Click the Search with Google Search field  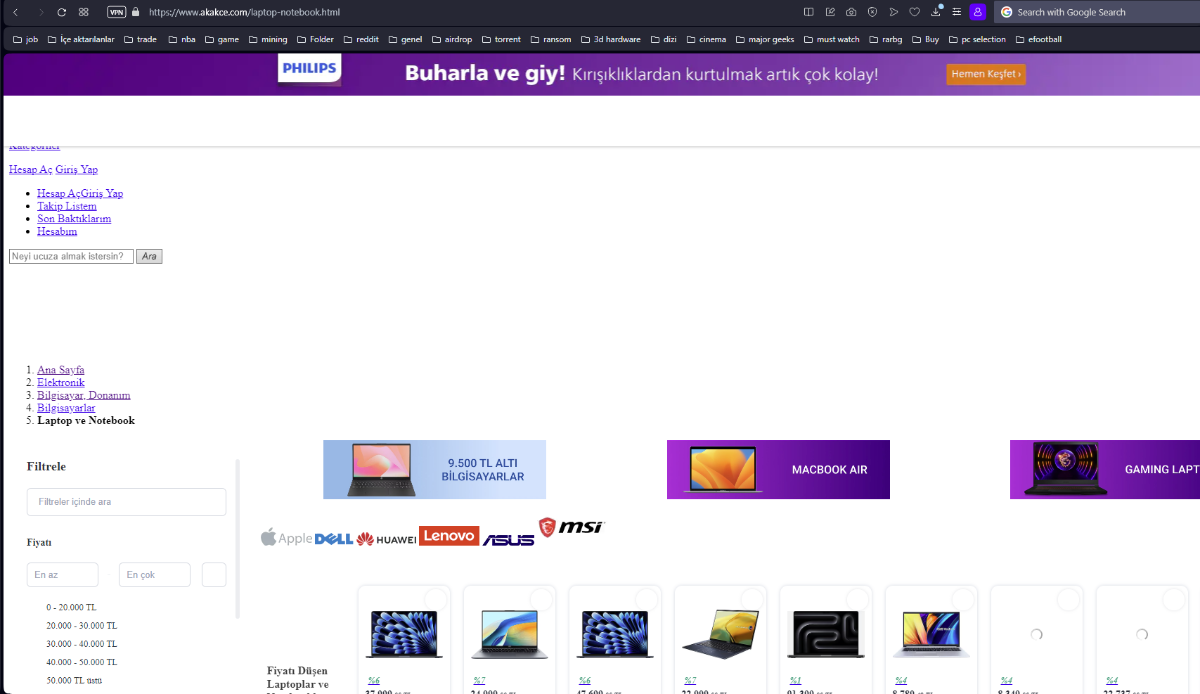[1098, 12]
